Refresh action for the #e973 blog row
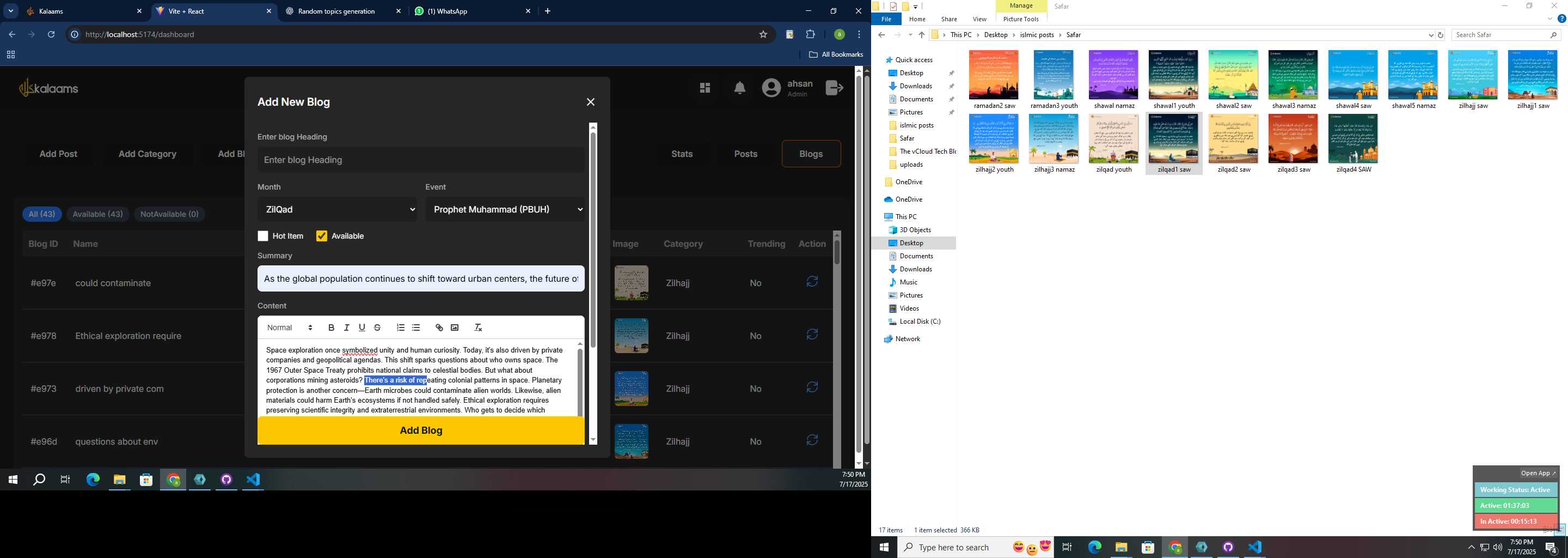This screenshot has height=558, width=1568. coord(812,387)
